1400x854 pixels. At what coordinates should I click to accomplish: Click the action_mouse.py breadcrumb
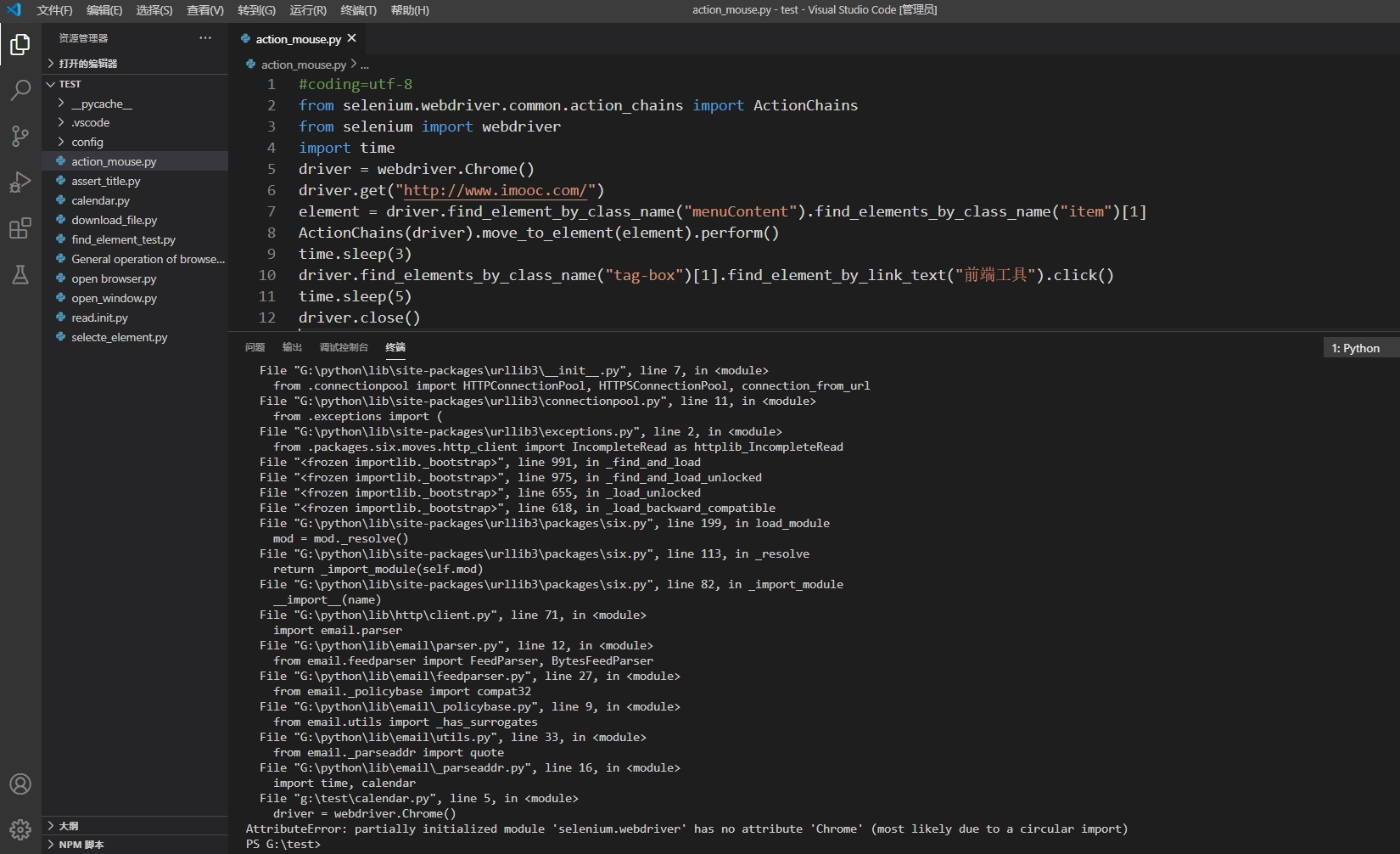[303, 65]
